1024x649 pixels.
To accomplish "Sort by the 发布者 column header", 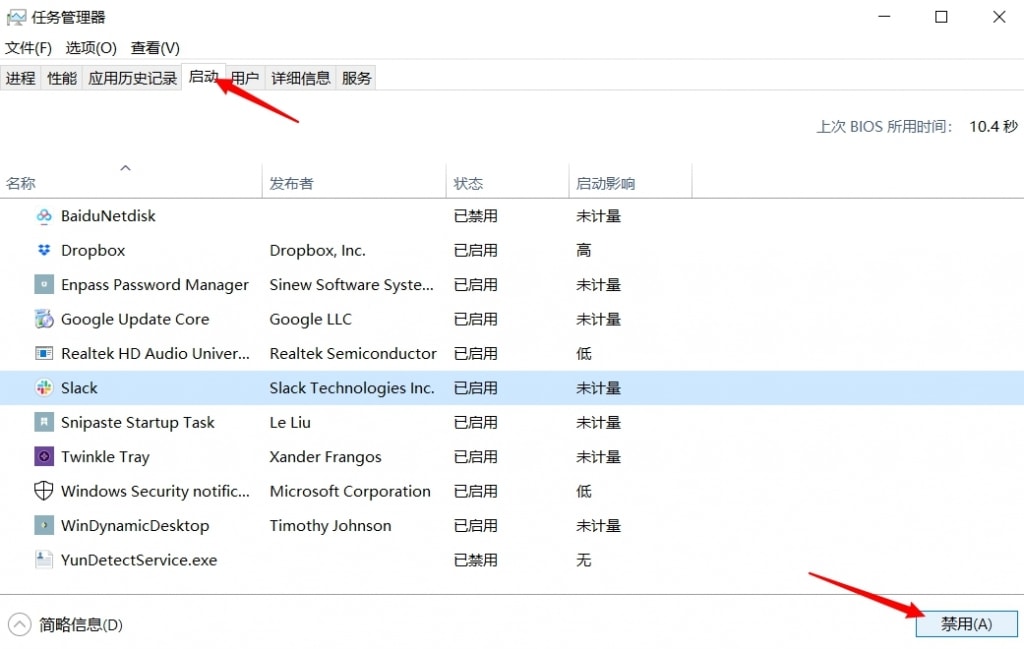I will tap(354, 183).
